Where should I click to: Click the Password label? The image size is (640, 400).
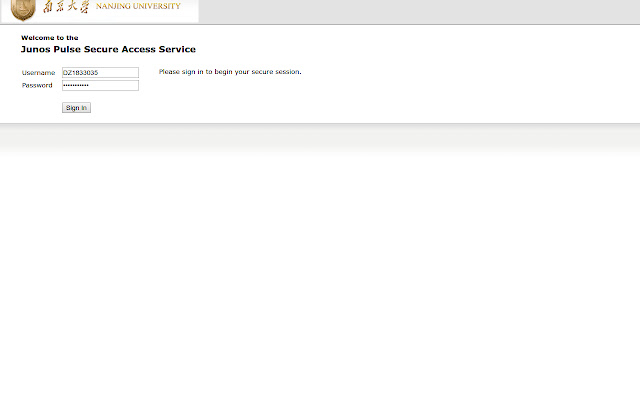point(37,85)
